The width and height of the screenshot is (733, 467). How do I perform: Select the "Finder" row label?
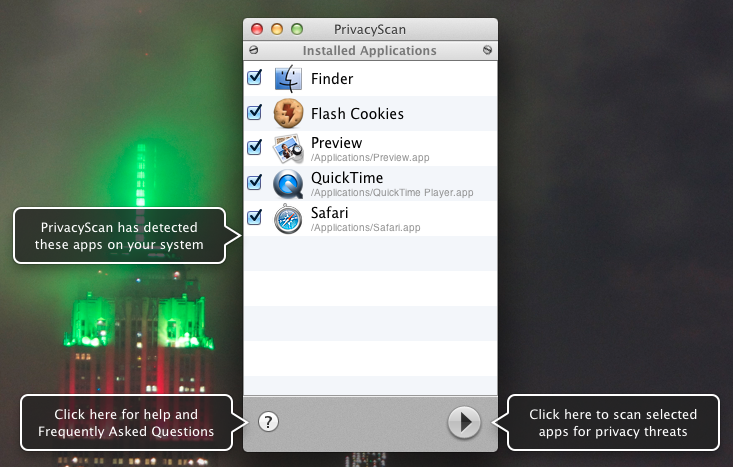point(332,79)
